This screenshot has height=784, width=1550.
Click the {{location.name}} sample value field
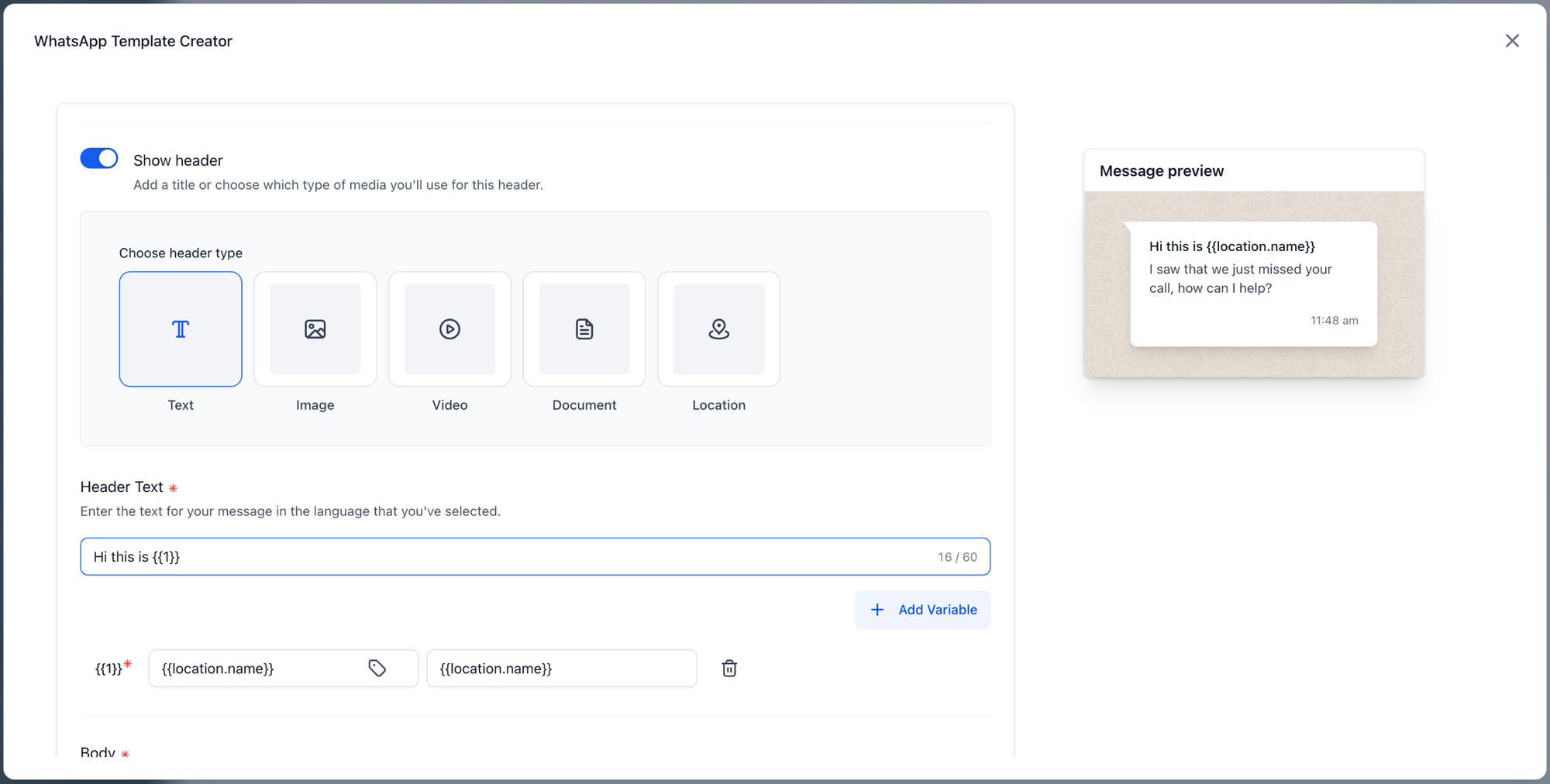point(562,668)
